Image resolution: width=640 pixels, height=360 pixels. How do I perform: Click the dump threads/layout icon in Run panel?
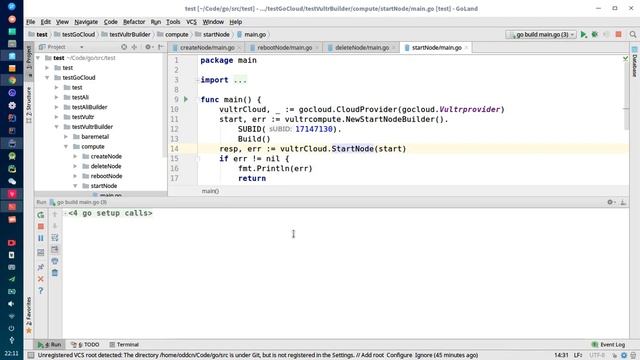pyautogui.click(x=41, y=253)
